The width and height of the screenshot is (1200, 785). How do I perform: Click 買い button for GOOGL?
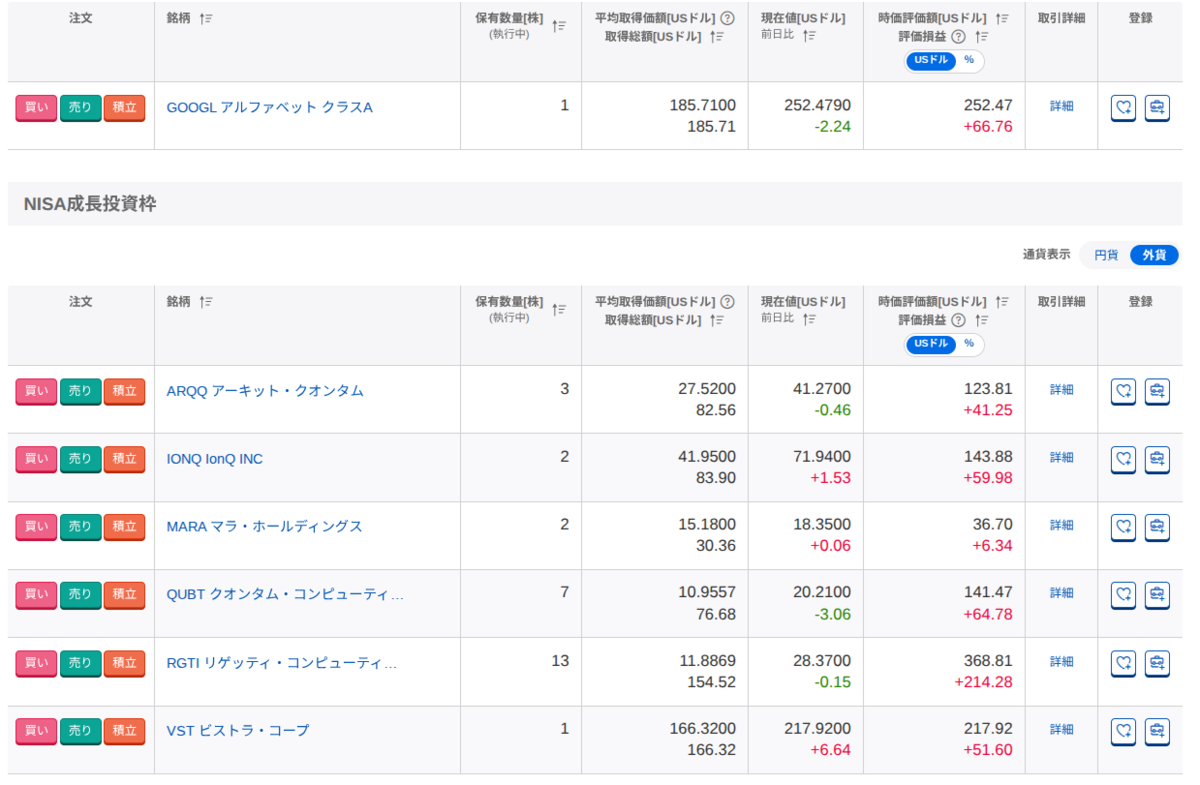36,108
